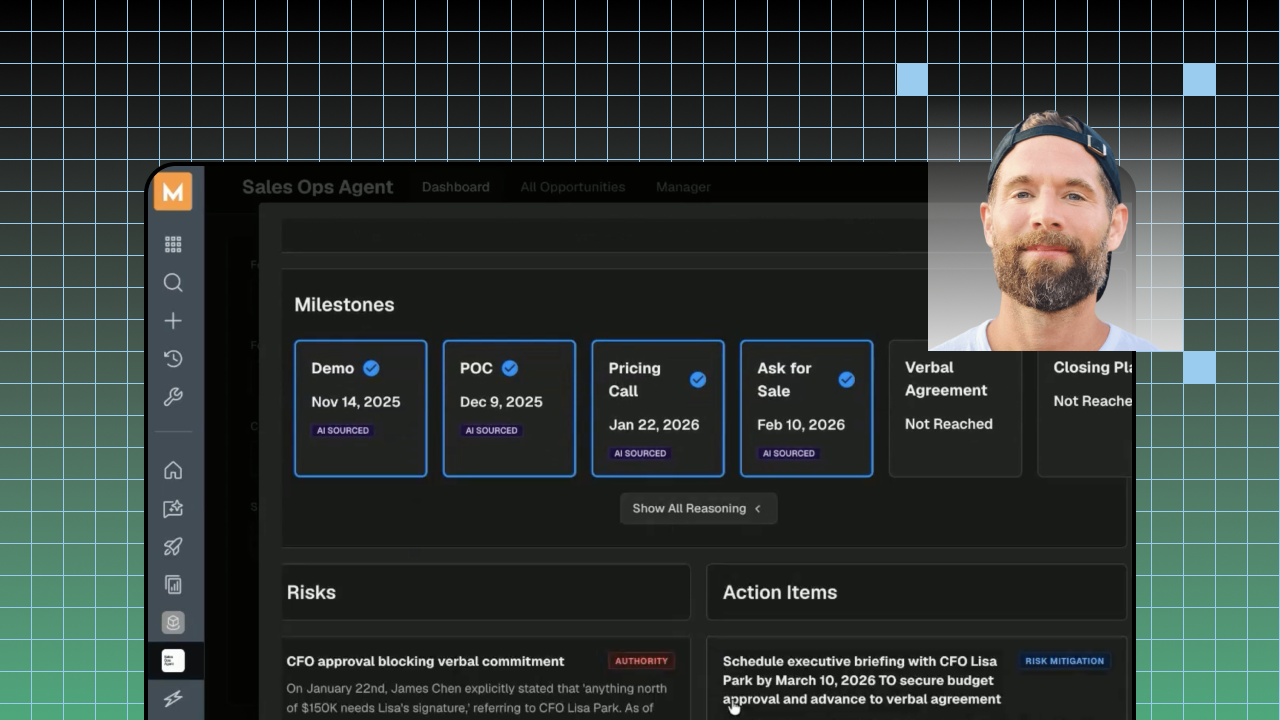The height and width of the screenshot is (720, 1280).
Task: Click the POC milestone checkmark
Action: coord(510,368)
